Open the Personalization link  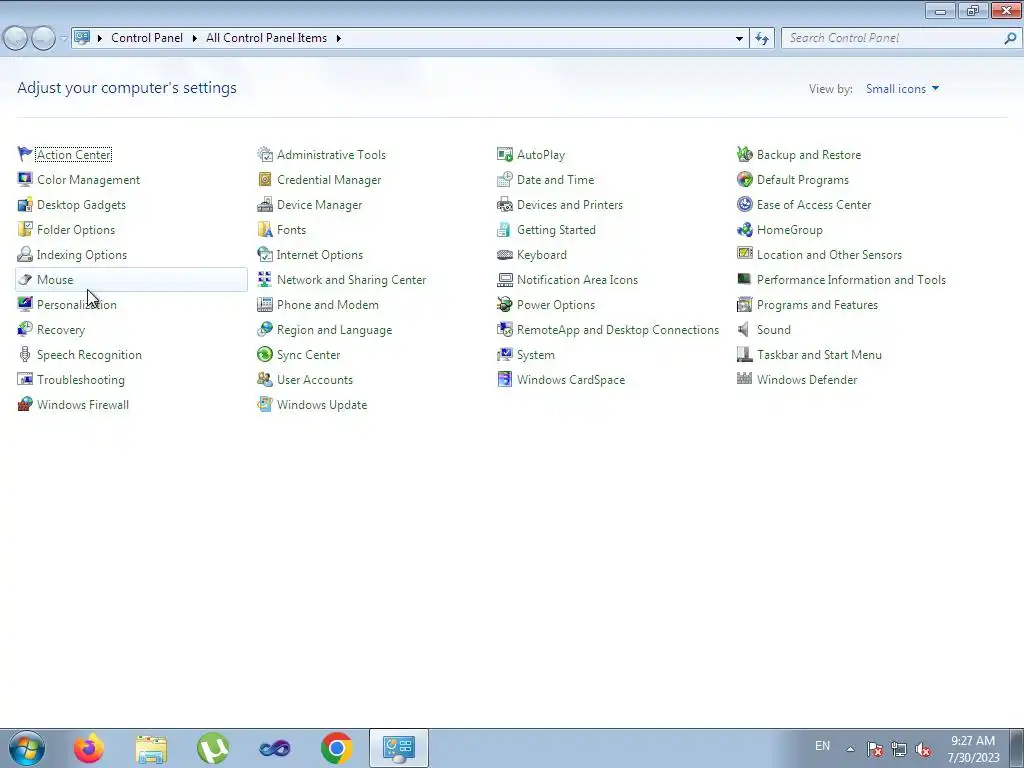click(x=76, y=305)
